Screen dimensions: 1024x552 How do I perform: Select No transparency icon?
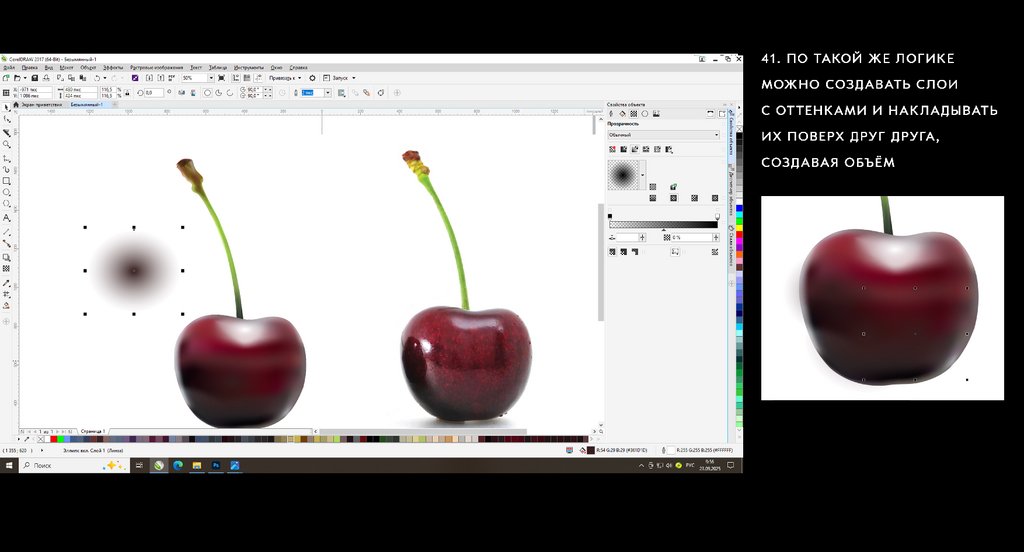point(613,149)
